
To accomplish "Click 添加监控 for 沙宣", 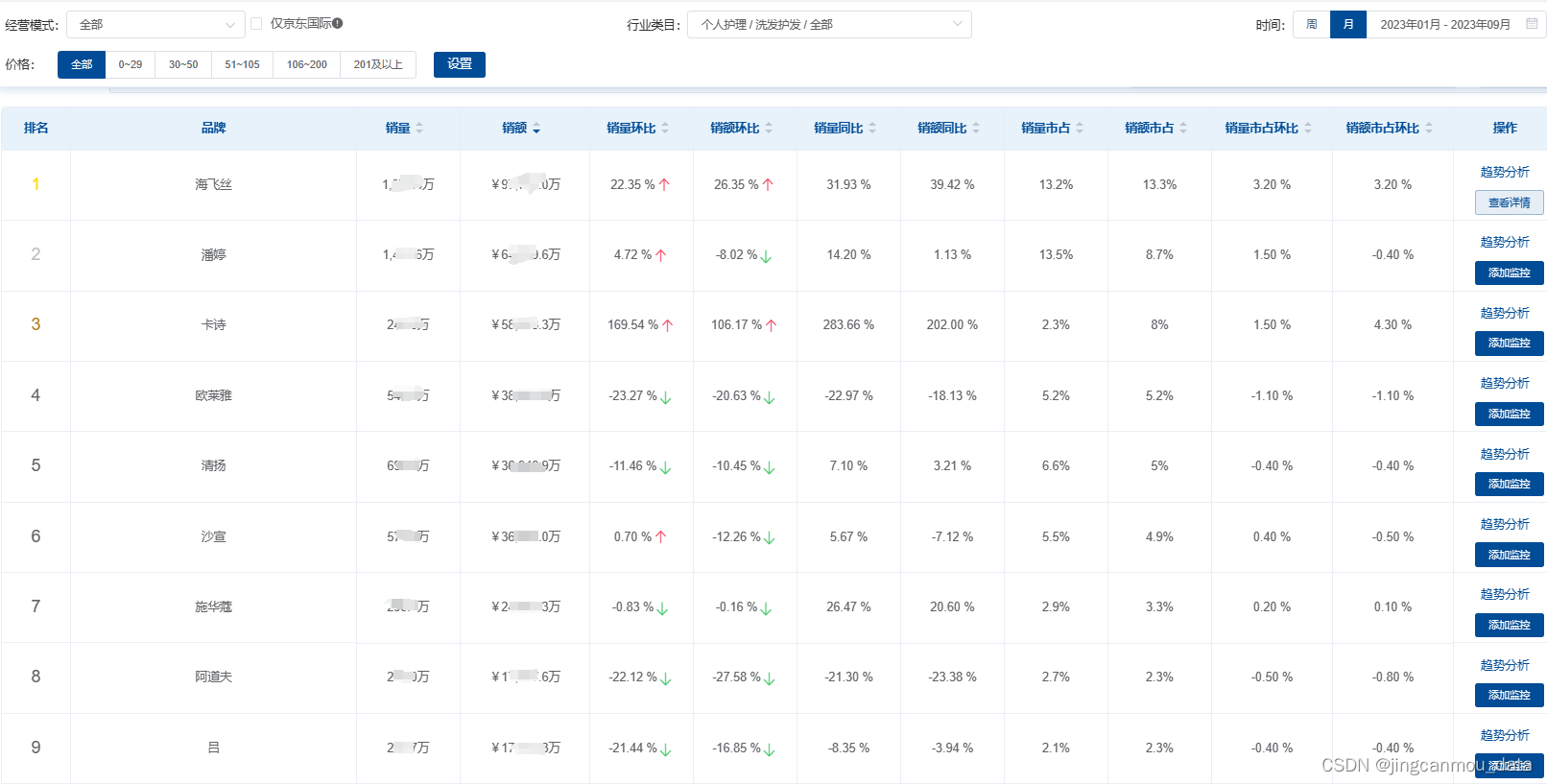I will point(1510,555).
